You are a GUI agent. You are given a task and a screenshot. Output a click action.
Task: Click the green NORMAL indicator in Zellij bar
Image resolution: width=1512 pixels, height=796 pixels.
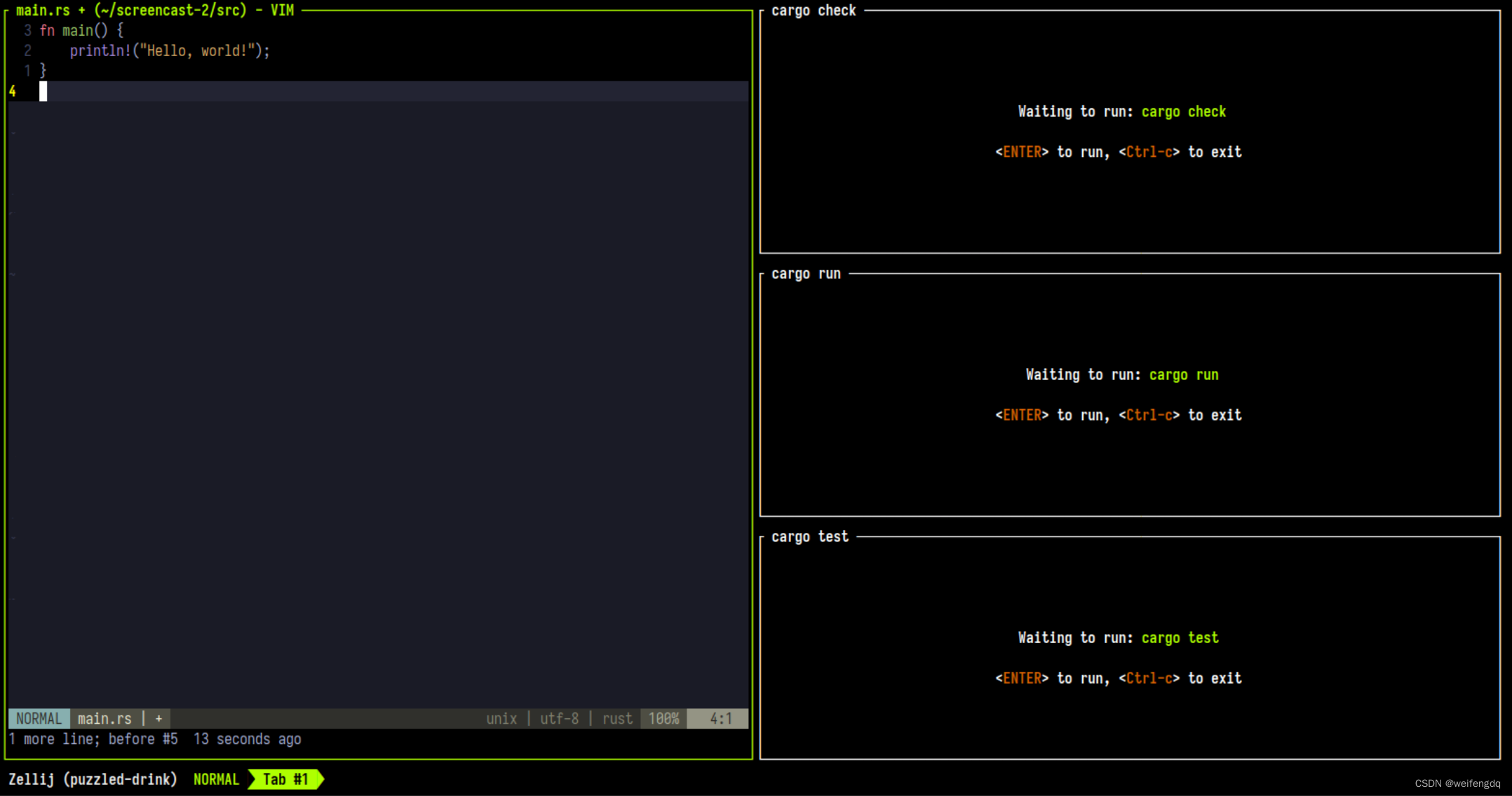point(216,779)
